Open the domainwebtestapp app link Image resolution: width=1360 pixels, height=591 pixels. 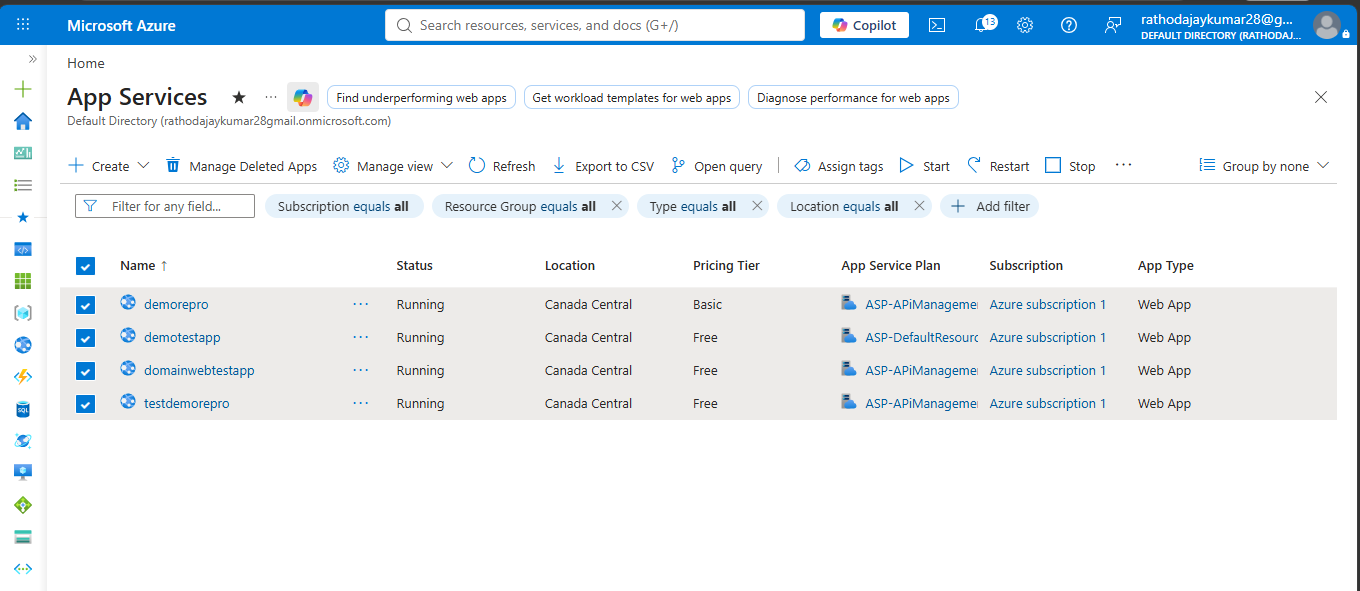coord(199,370)
